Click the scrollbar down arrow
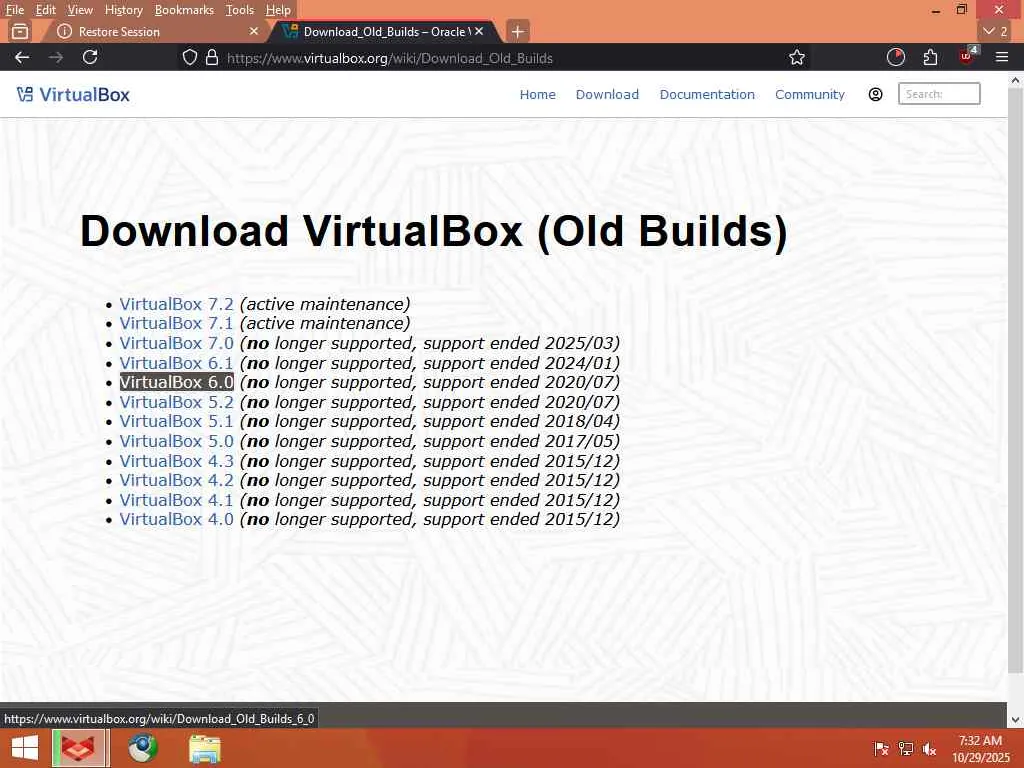1024x768 pixels. 1015,719
